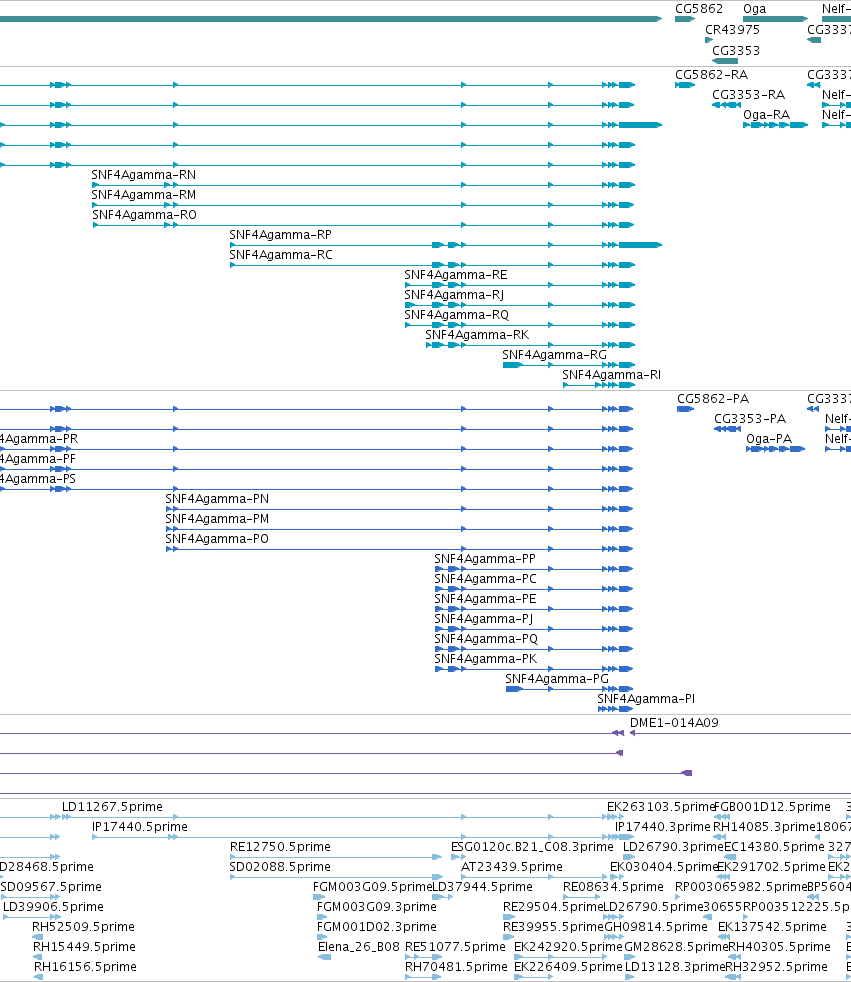Click polypeptide SNF4Agamma-PP
The height and width of the screenshot is (982, 851).
485,559
